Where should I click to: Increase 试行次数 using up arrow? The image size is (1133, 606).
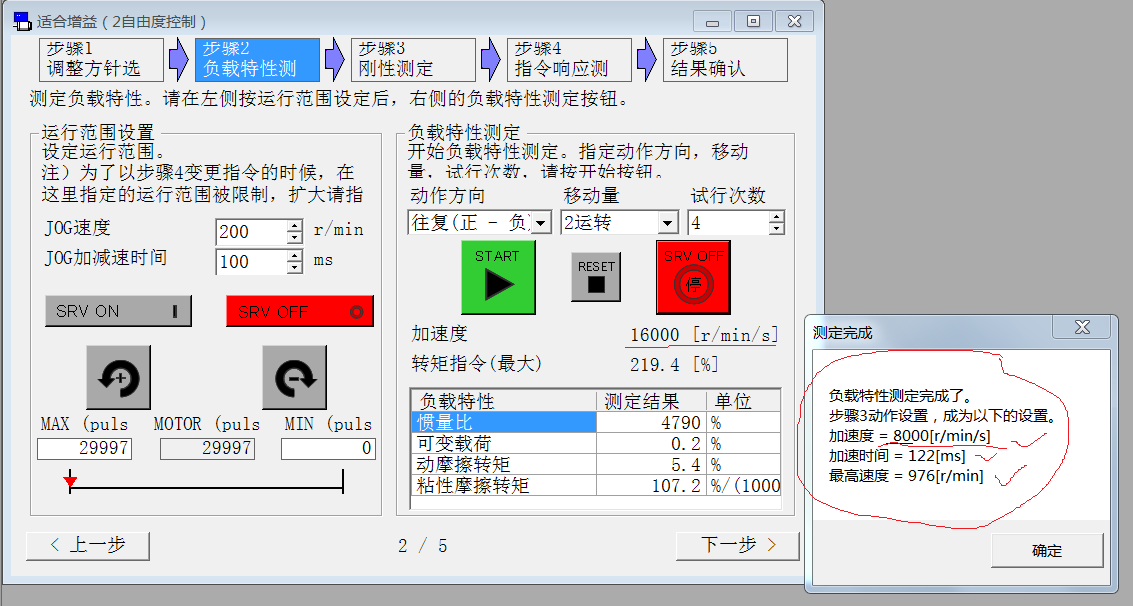click(x=777, y=216)
